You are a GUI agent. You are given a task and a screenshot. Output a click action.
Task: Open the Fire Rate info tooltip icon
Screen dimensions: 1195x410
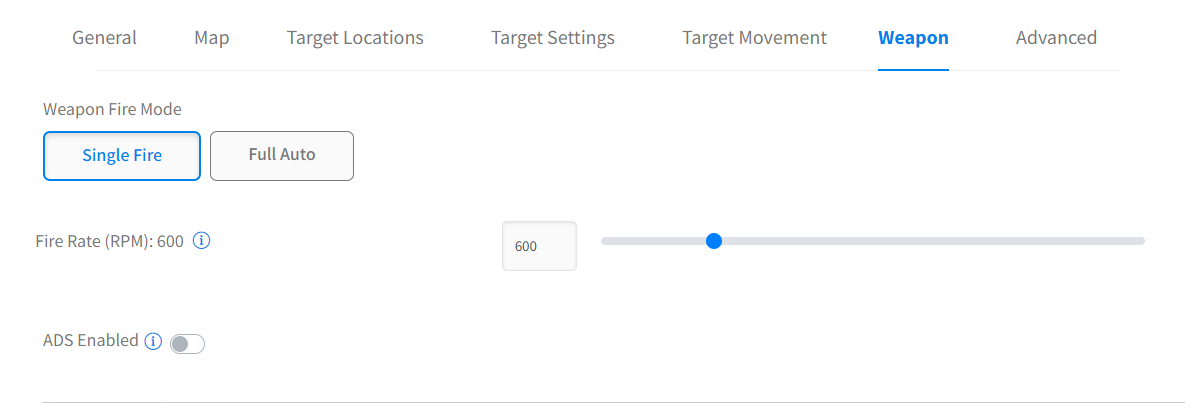pyautogui.click(x=201, y=241)
